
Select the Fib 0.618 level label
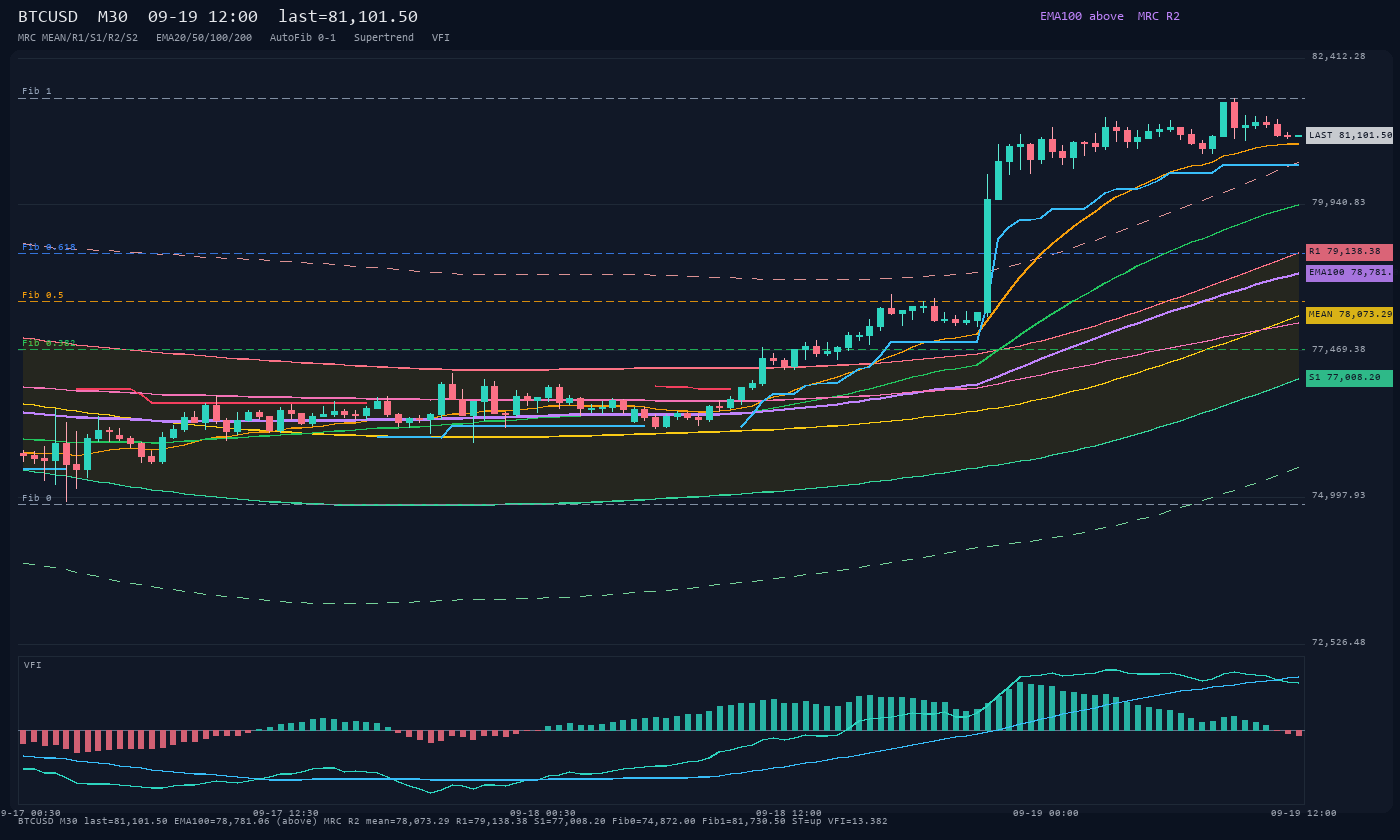point(49,247)
